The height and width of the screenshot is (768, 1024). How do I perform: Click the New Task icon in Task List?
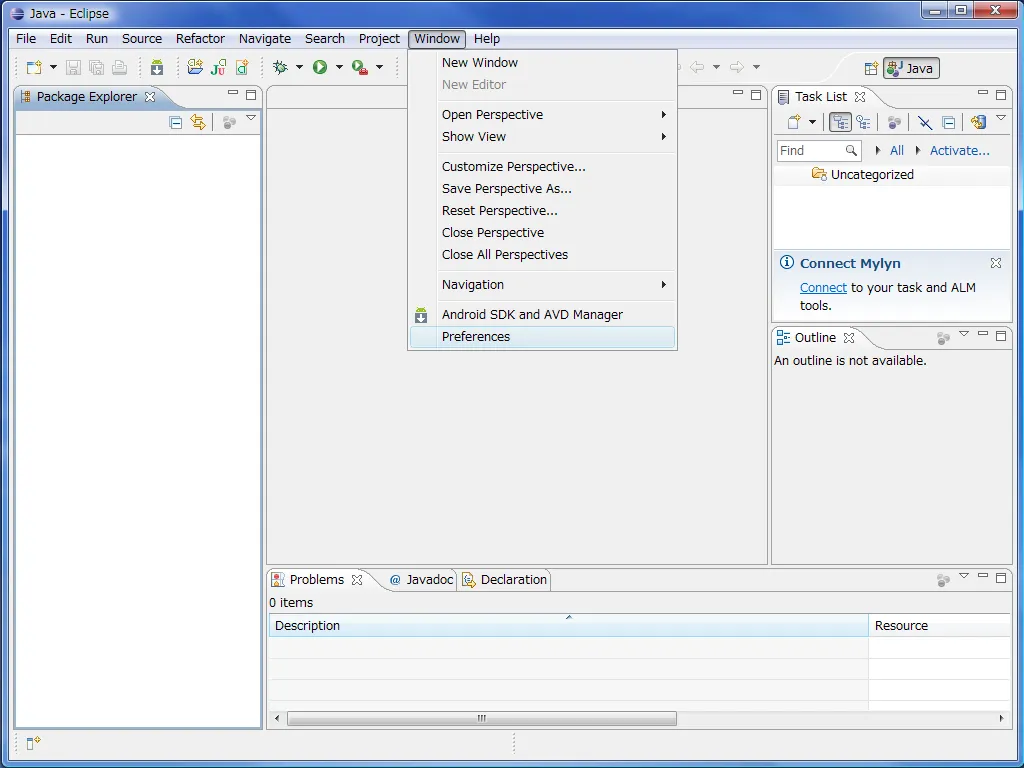click(x=793, y=122)
